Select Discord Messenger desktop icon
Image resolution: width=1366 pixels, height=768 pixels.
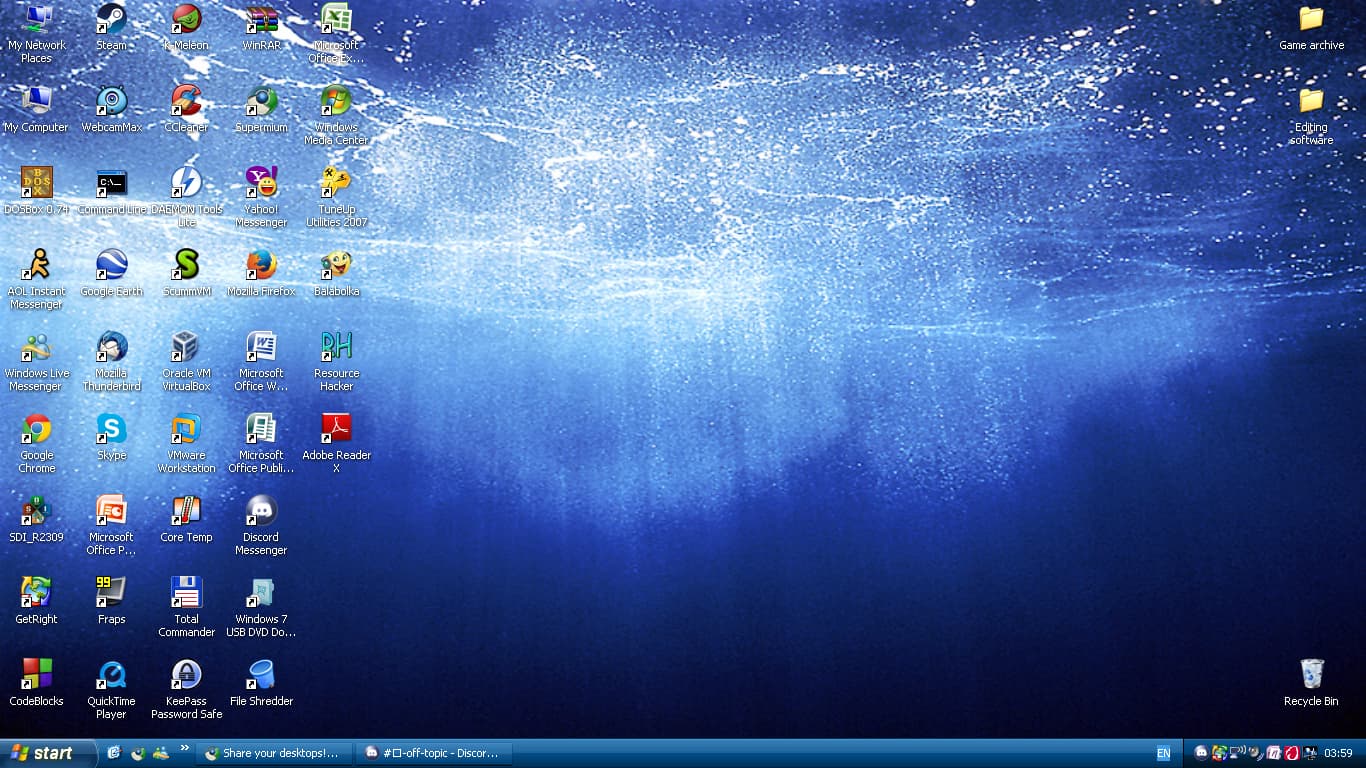click(x=261, y=510)
